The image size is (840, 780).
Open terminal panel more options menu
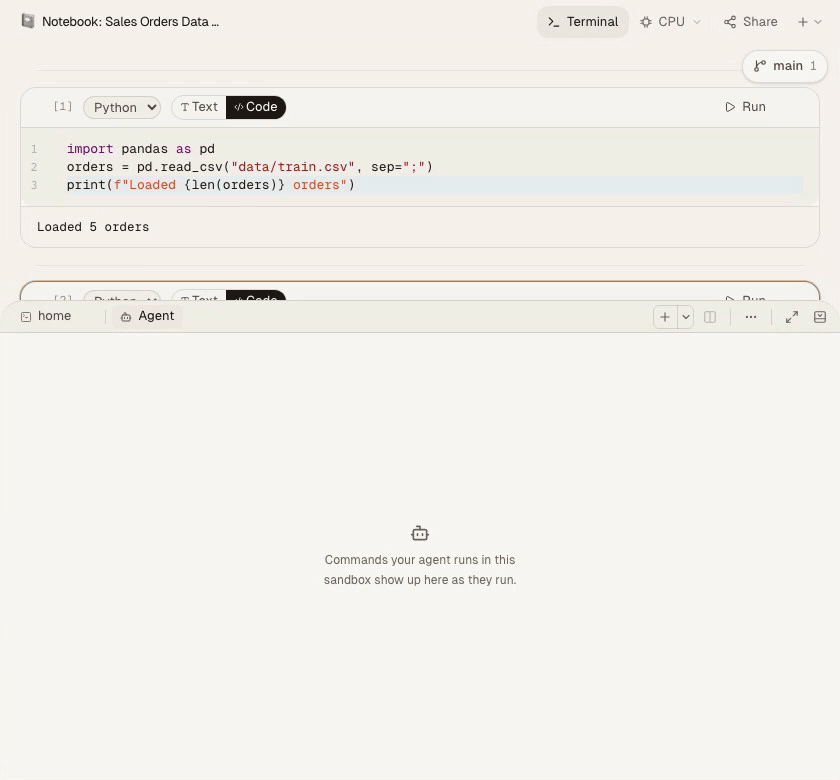coord(751,317)
